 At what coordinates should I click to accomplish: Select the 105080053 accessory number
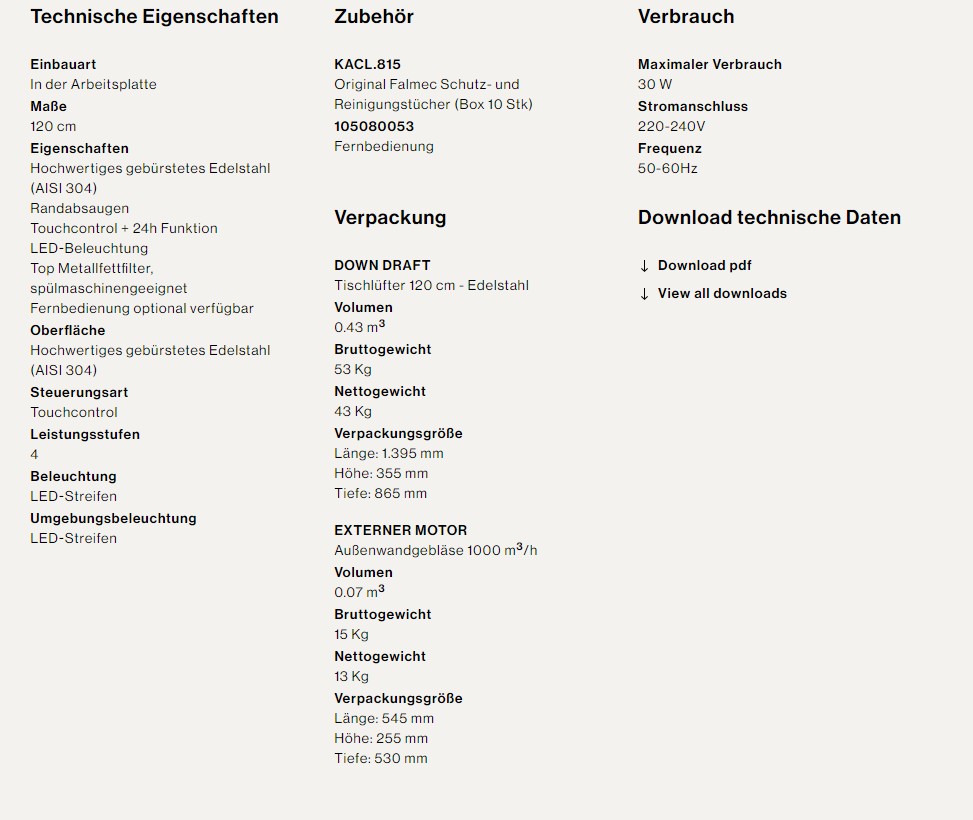[x=373, y=126]
